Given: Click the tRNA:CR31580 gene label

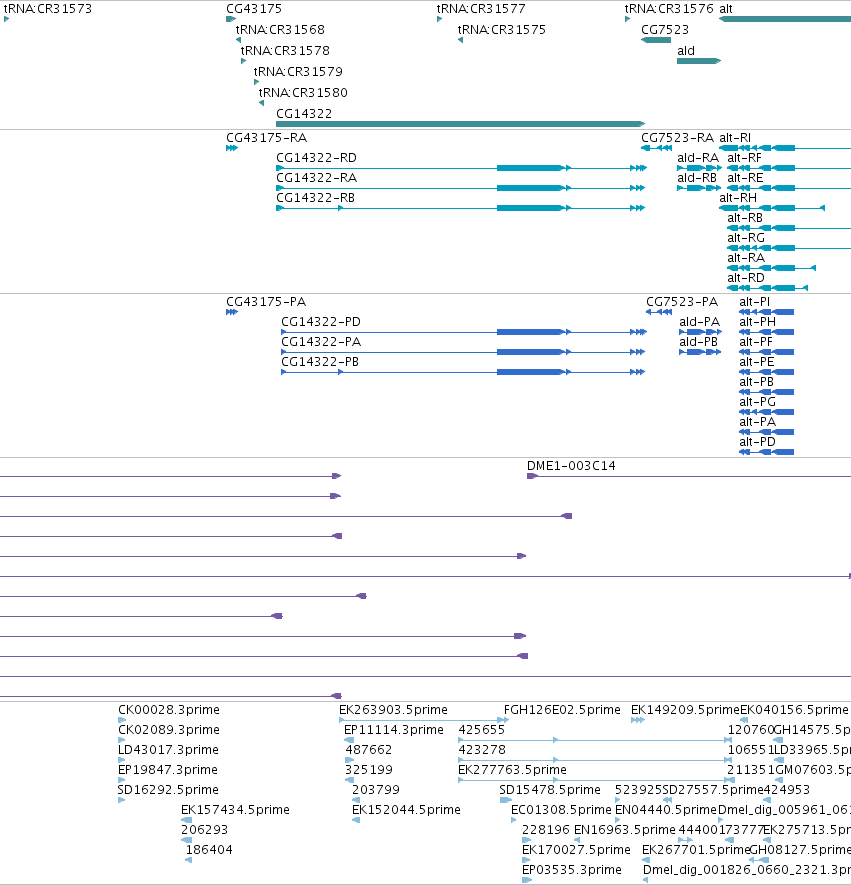Looking at the screenshot, I should 303,92.
